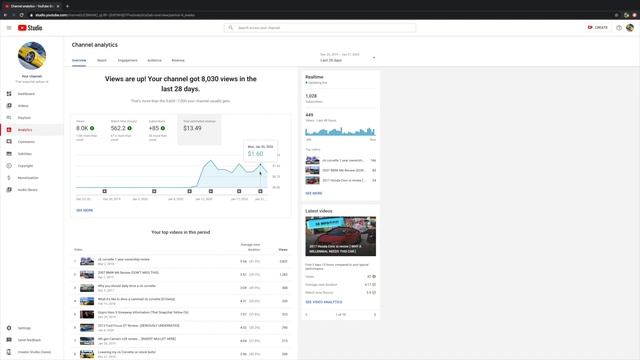Switch to the Revenue tab
The height and width of the screenshot is (360, 640).
pyautogui.click(x=178, y=60)
